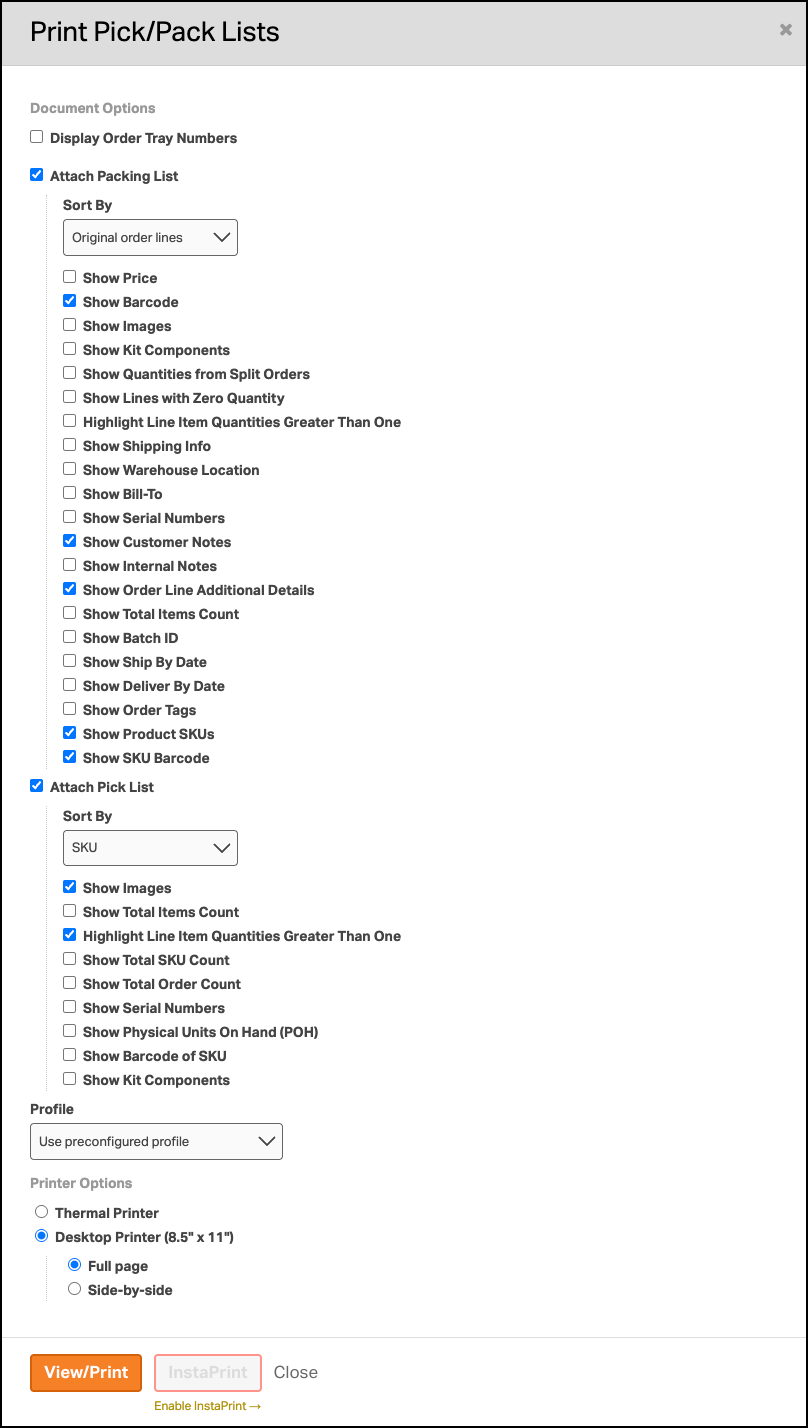808x1428 pixels.
Task: Tick the Show Price checkbox
Action: [x=70, y=277]
